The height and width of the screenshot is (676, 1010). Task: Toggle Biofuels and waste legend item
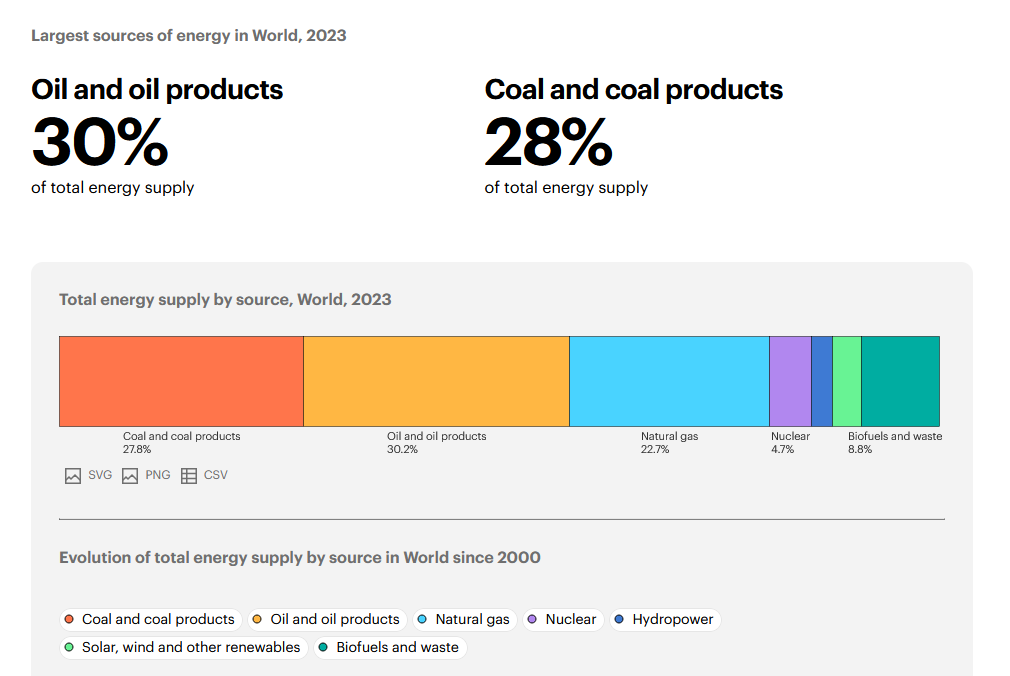389,648
